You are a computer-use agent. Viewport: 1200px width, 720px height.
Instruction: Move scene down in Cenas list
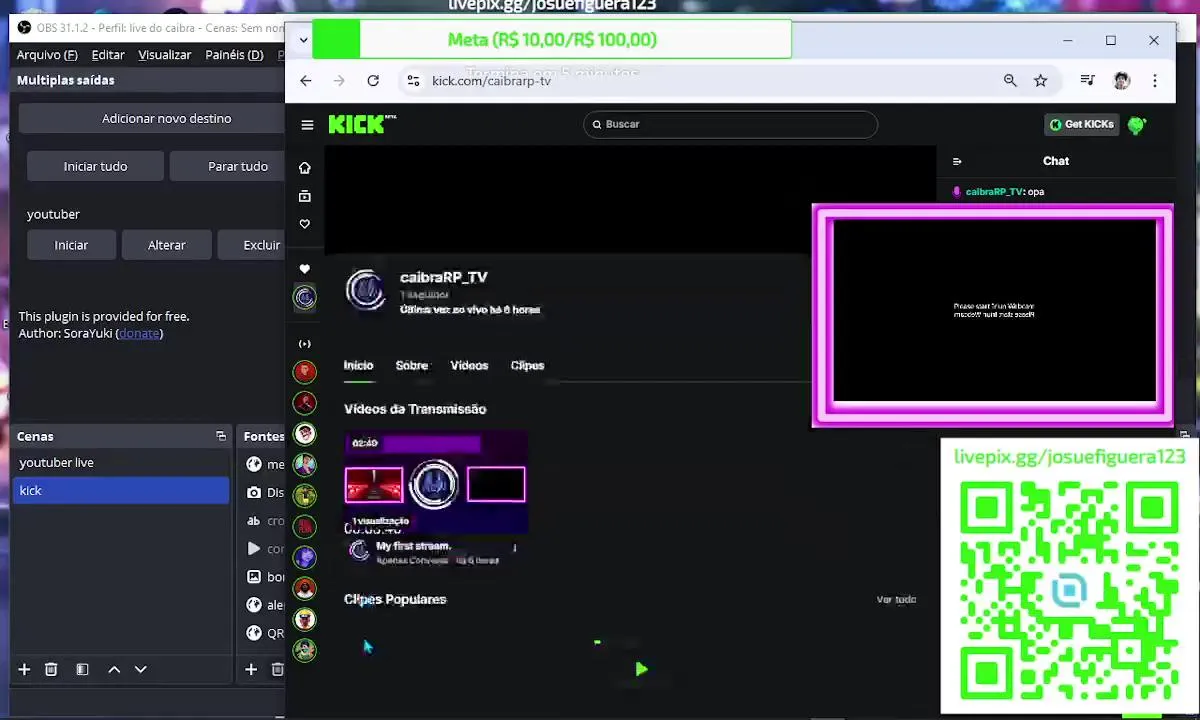coord(141,669)
